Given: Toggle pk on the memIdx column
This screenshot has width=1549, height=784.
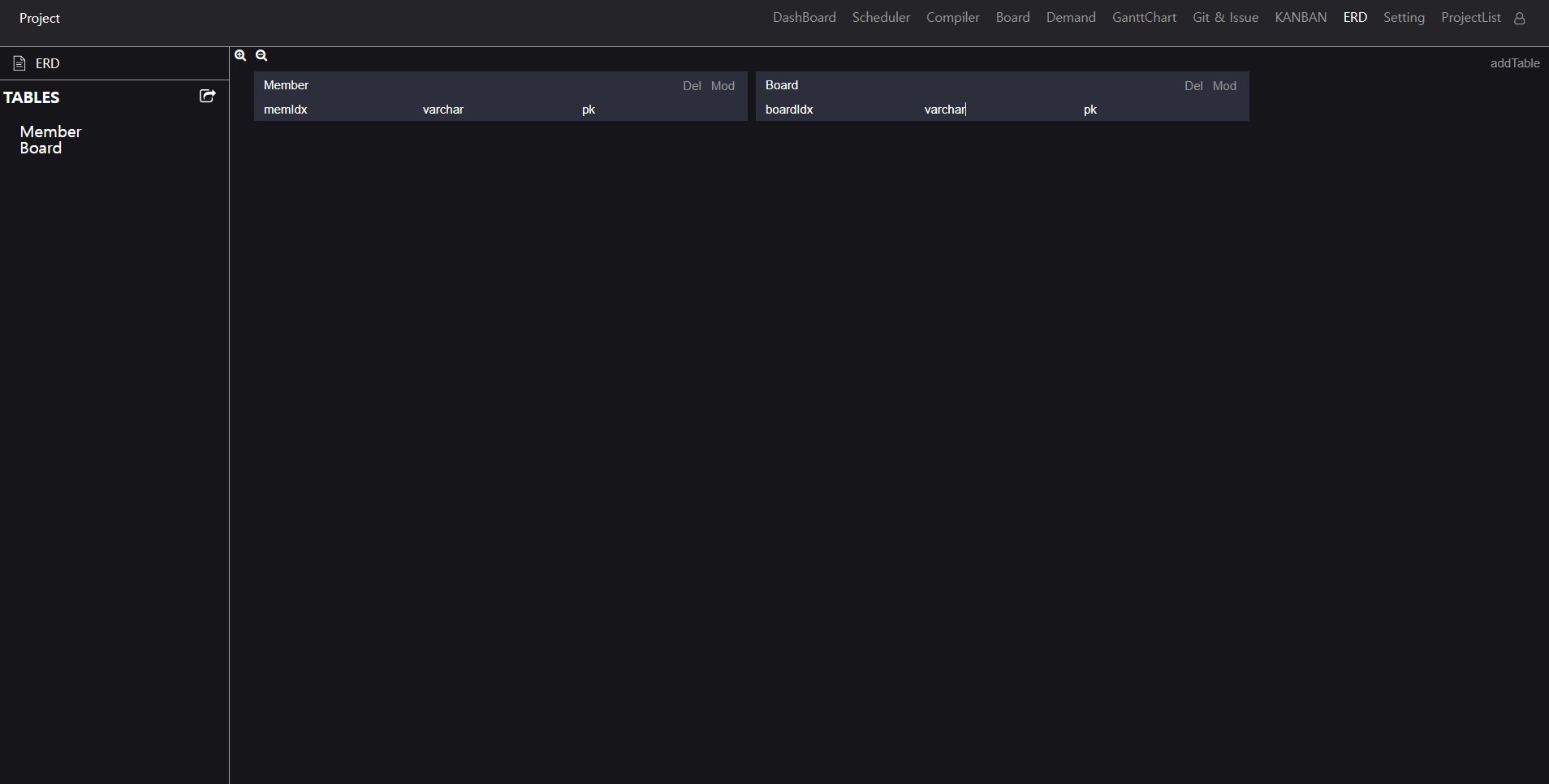Looking at the screenshot, I should point(589,110).
